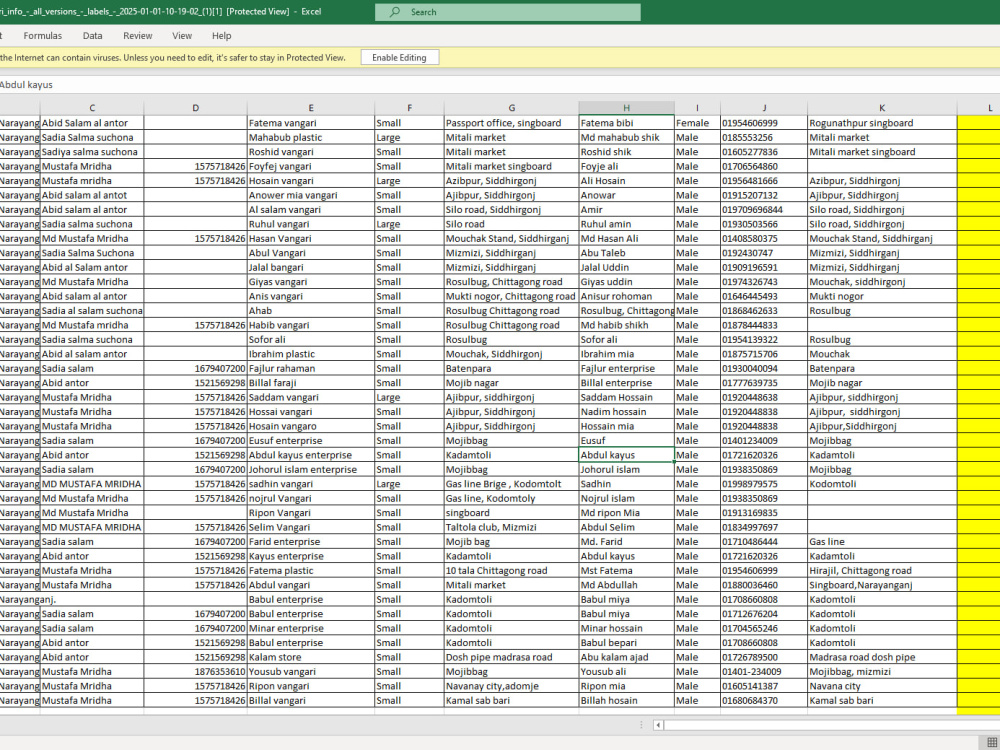
Task: Select column D header
Action: point(195,108)
